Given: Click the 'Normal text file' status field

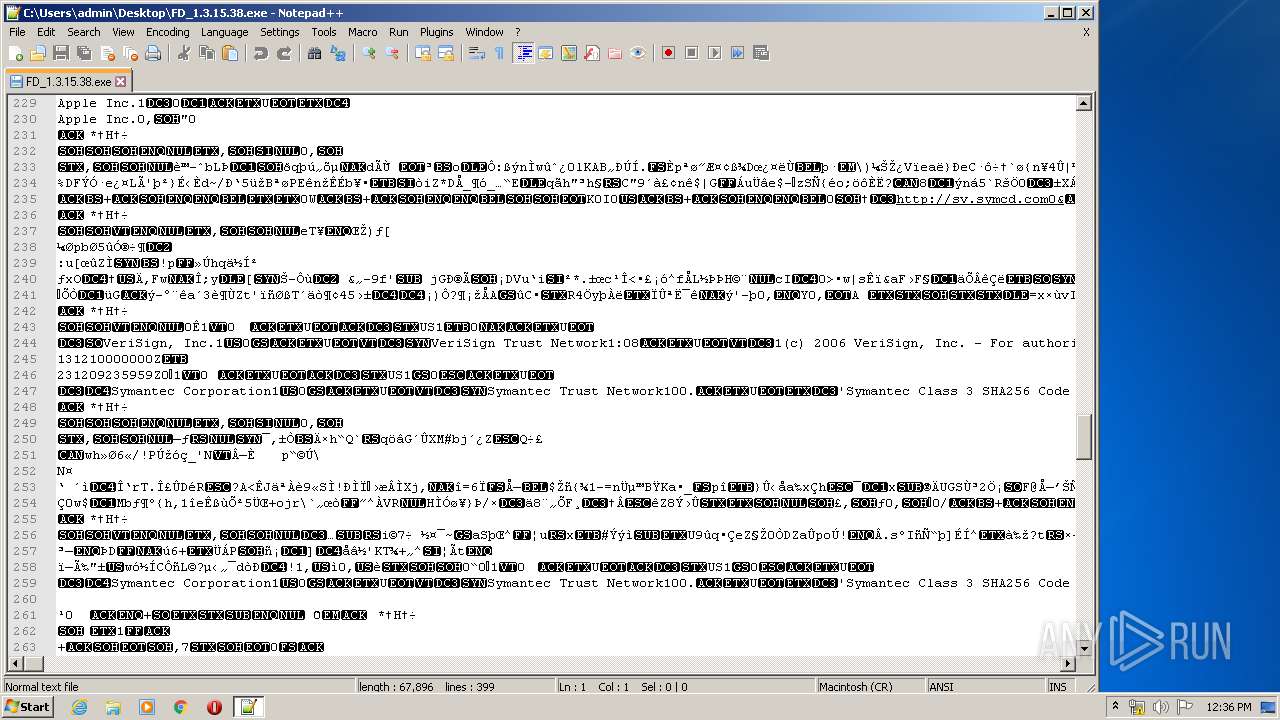Looking at the screenshot, I should point(180,687).
